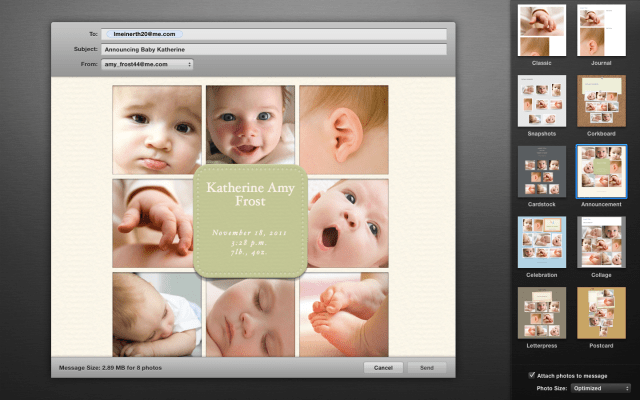Click the Send button
This screenshot has width=640, height=400.
(x=427, y=368)
